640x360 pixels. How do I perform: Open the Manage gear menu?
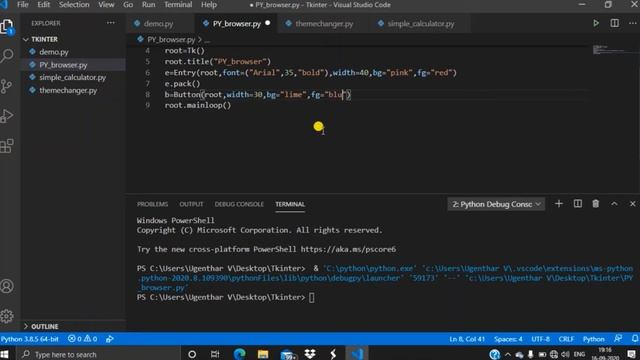[x=7, y=316]
